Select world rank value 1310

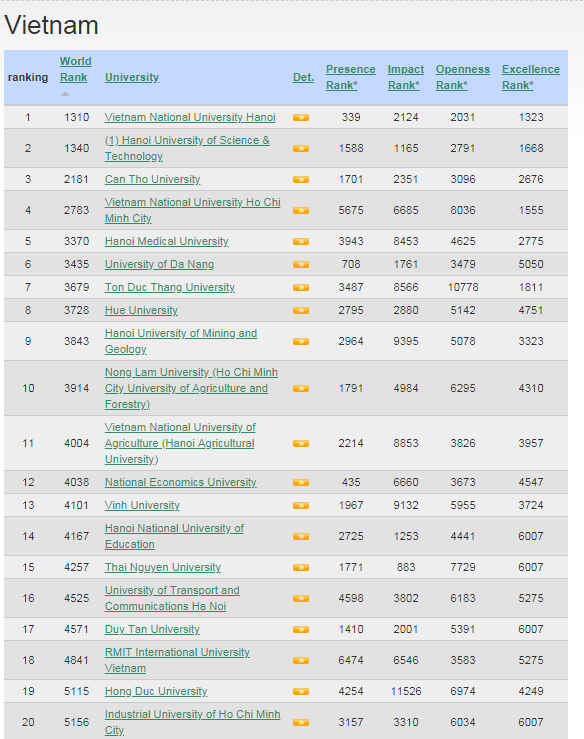[76, 117]
